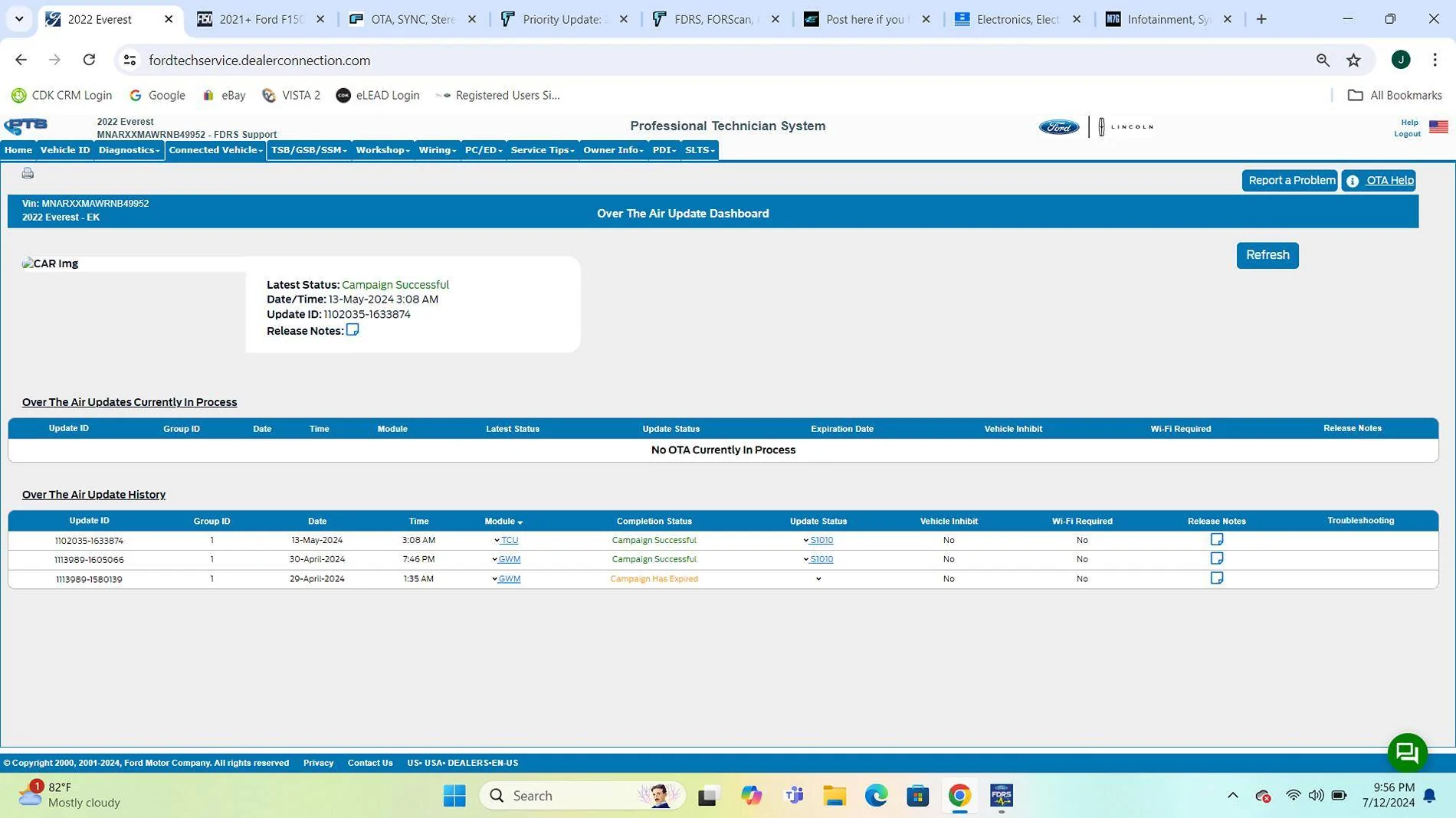Click the Logout link
Screen dimensions: 1456x818
click(x=1407, y=134)
